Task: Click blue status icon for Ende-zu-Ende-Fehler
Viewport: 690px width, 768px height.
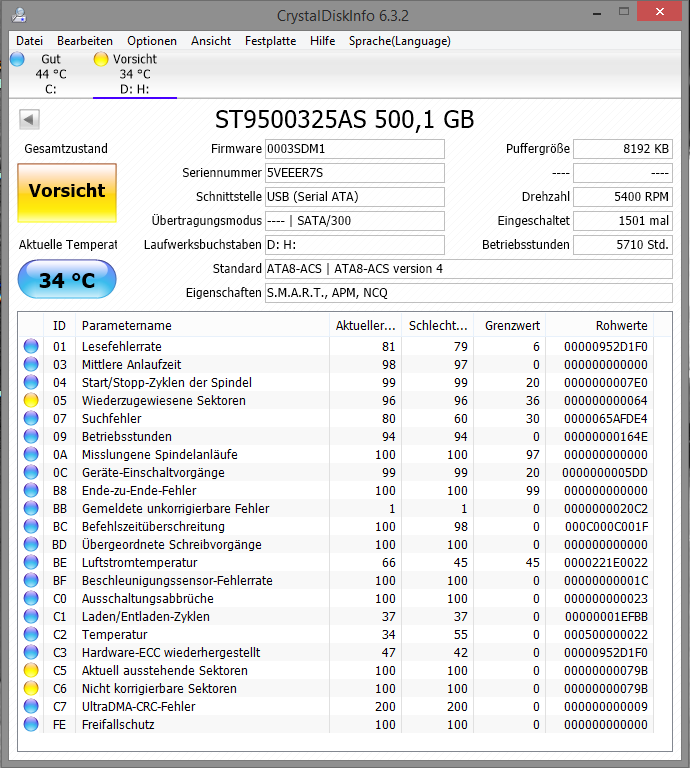Action: (x=31, y=490)
